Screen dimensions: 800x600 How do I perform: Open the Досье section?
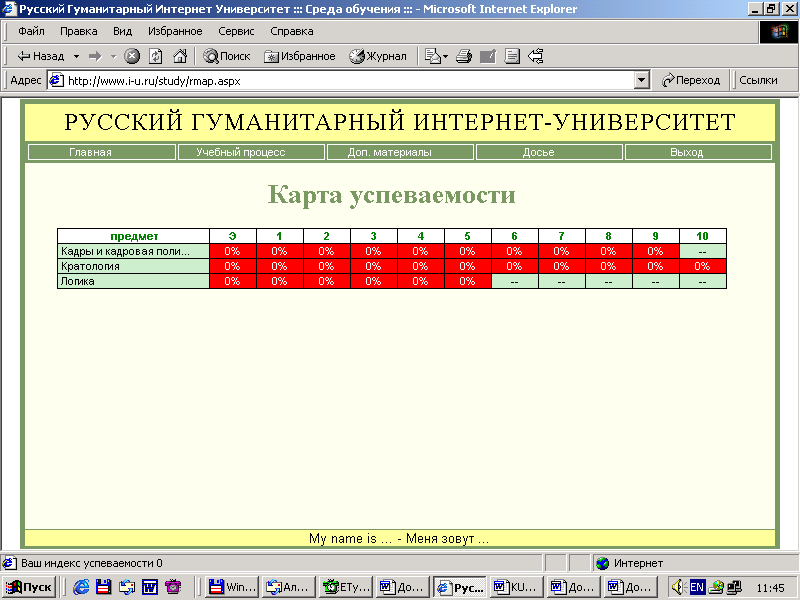click(x=549, y=152)
